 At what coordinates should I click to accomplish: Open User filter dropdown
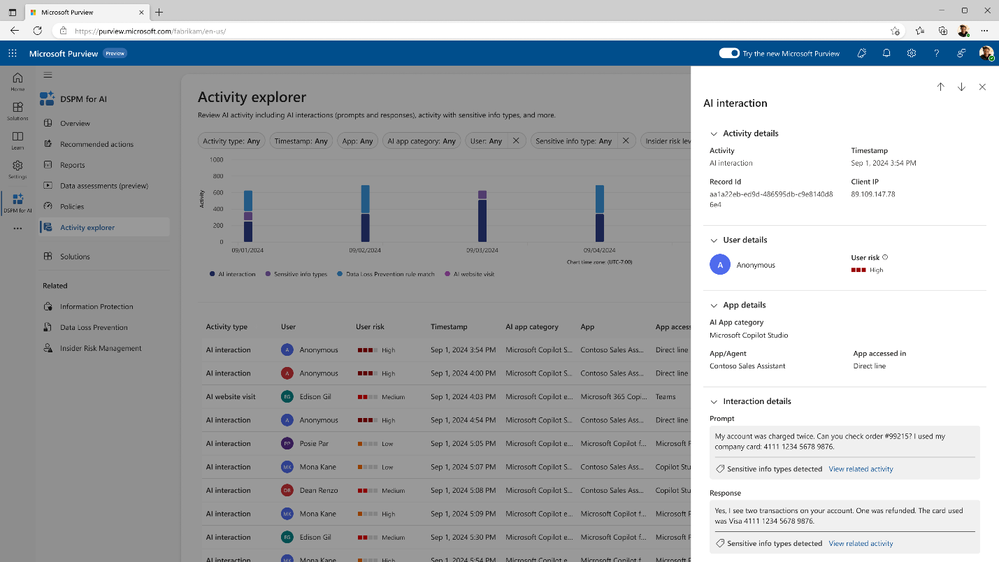click(x=486, y=141)
